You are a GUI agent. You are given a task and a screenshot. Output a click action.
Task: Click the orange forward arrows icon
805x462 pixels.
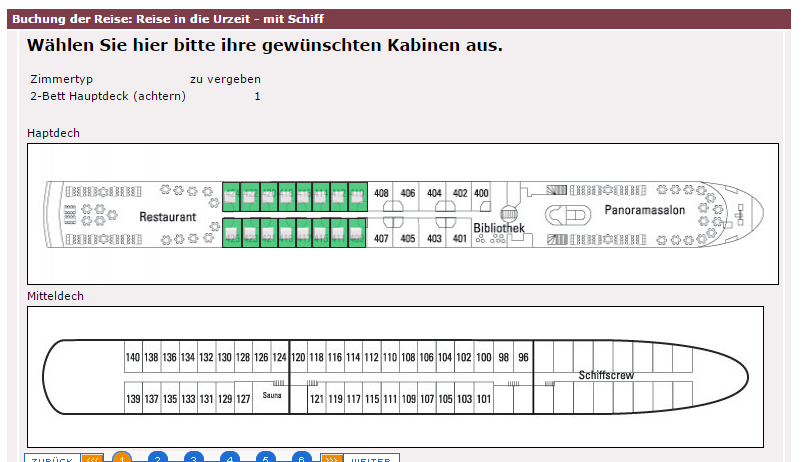pos(331,458)
